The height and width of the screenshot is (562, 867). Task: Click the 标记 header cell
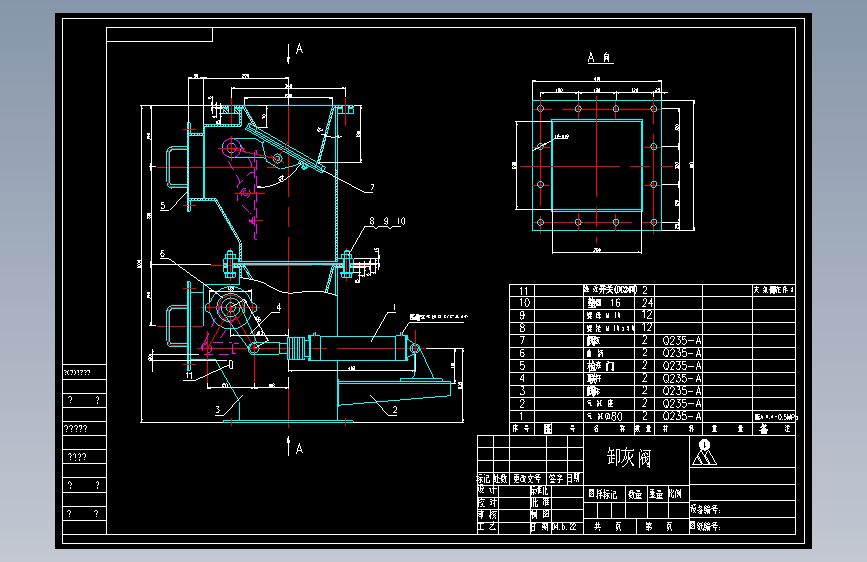coord(484,478)
